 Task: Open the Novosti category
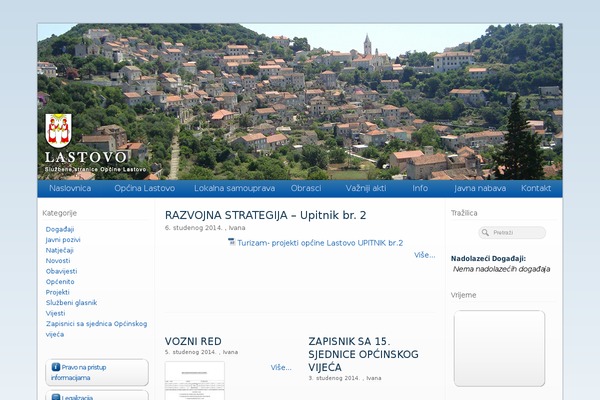[x=58, y=261]
